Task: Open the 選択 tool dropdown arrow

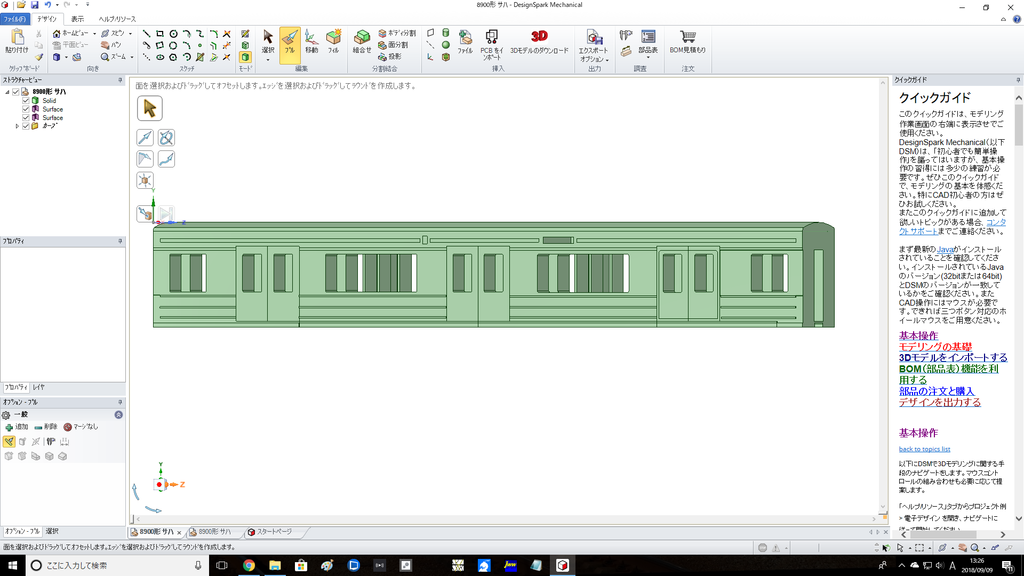Action: [x=268, y=60]
